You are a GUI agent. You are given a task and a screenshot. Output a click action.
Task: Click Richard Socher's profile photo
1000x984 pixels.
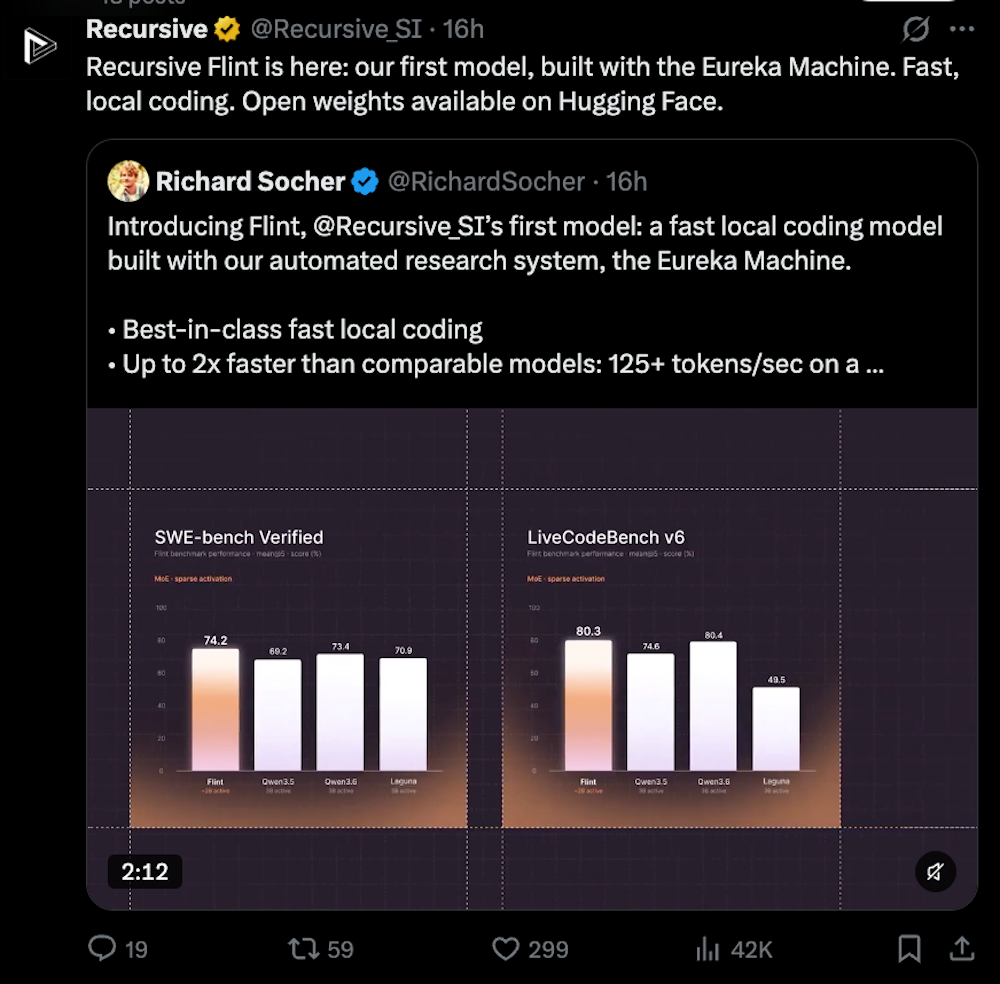tap(128, 181)
